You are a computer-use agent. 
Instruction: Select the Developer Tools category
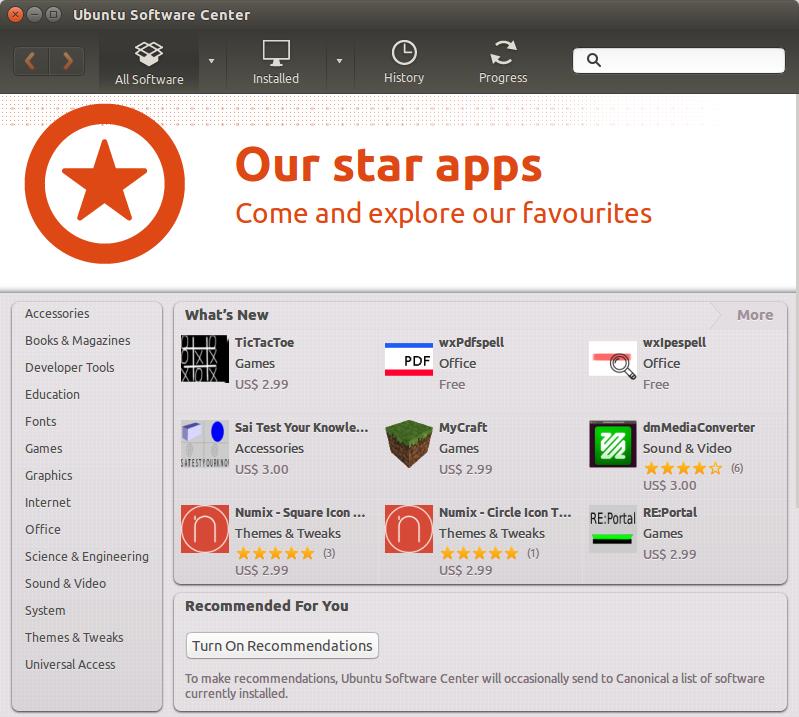[x=70, y=367]
